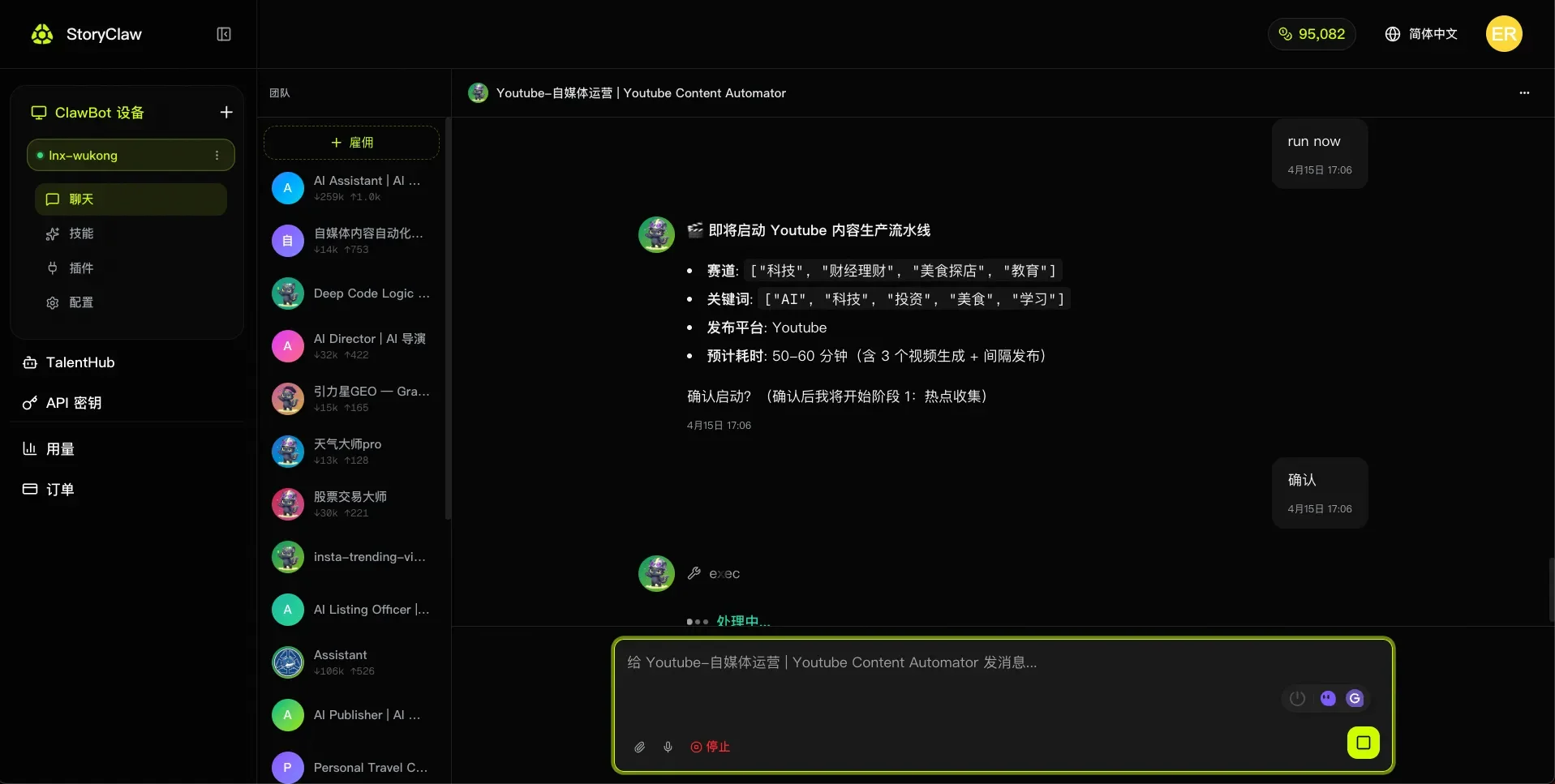This screenshot has width=1555, height=784.
Task: Open 天气大师pro agent
Action: (351, 452)
